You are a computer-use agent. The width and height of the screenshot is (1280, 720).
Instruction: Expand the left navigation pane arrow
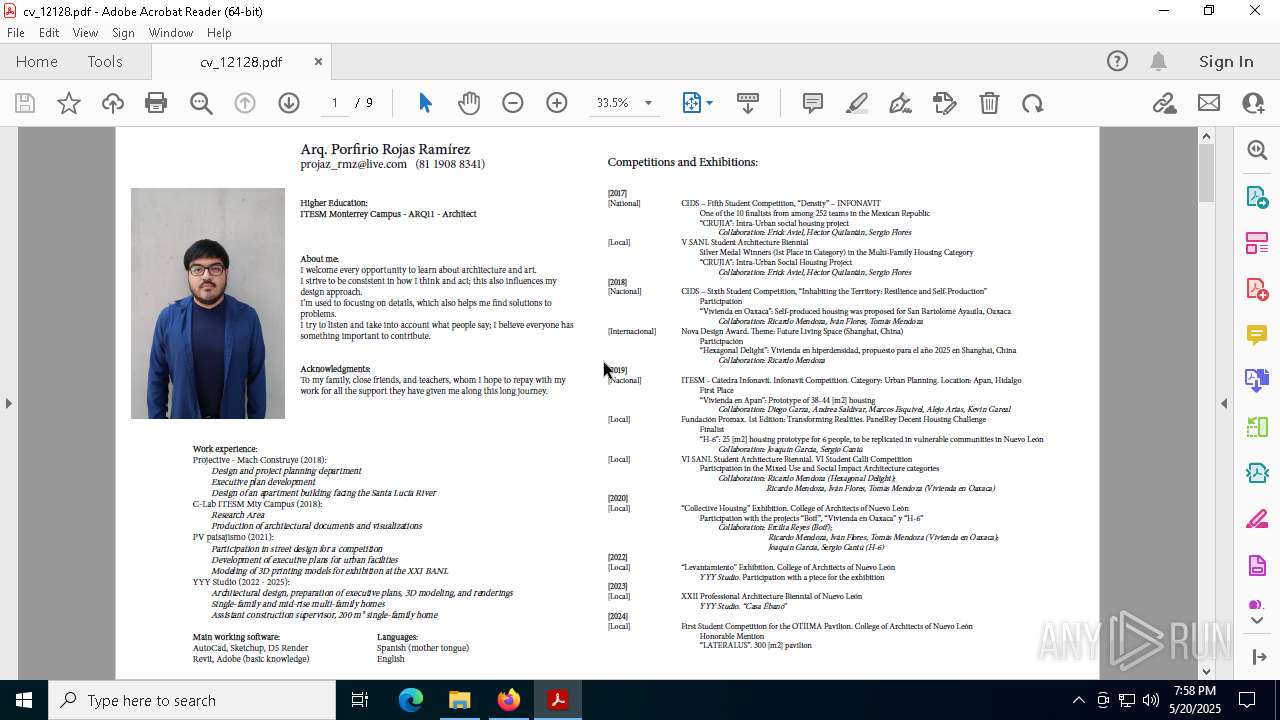(8, 403)
